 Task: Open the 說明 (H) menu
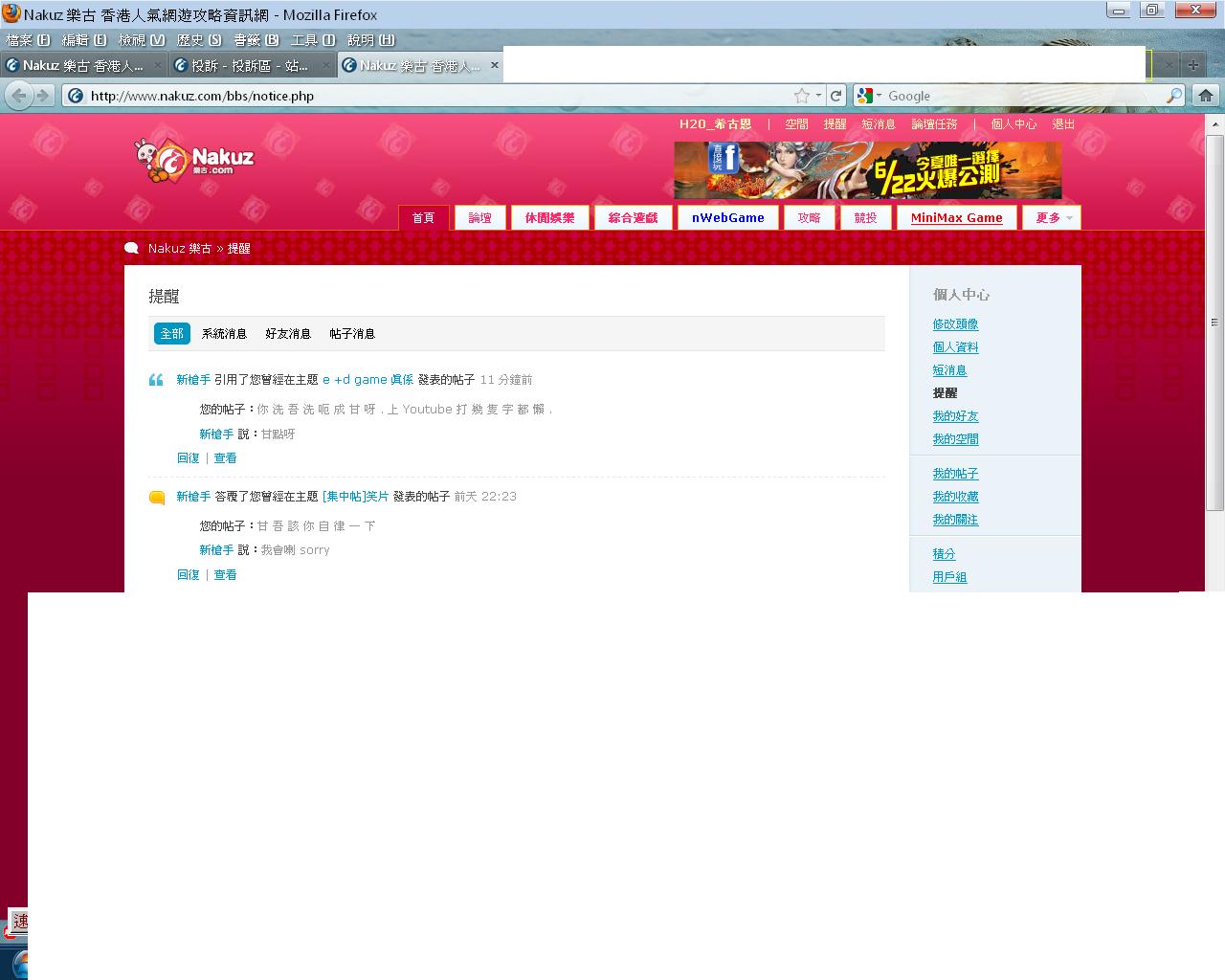click(x=370, y=40)
